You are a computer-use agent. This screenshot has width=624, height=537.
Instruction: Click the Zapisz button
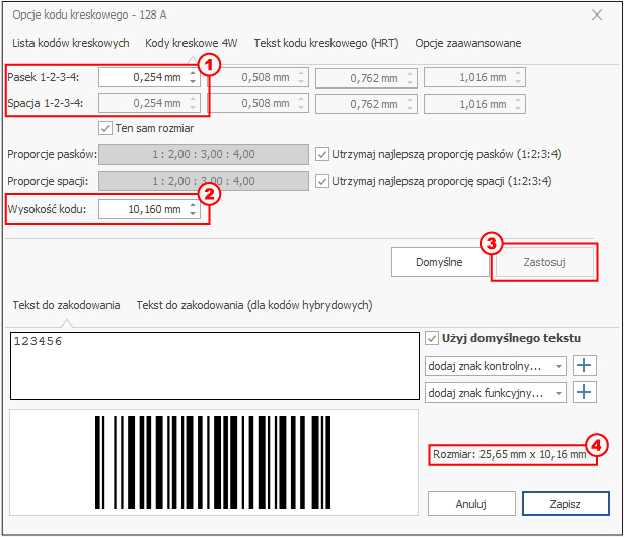(566, 504)
